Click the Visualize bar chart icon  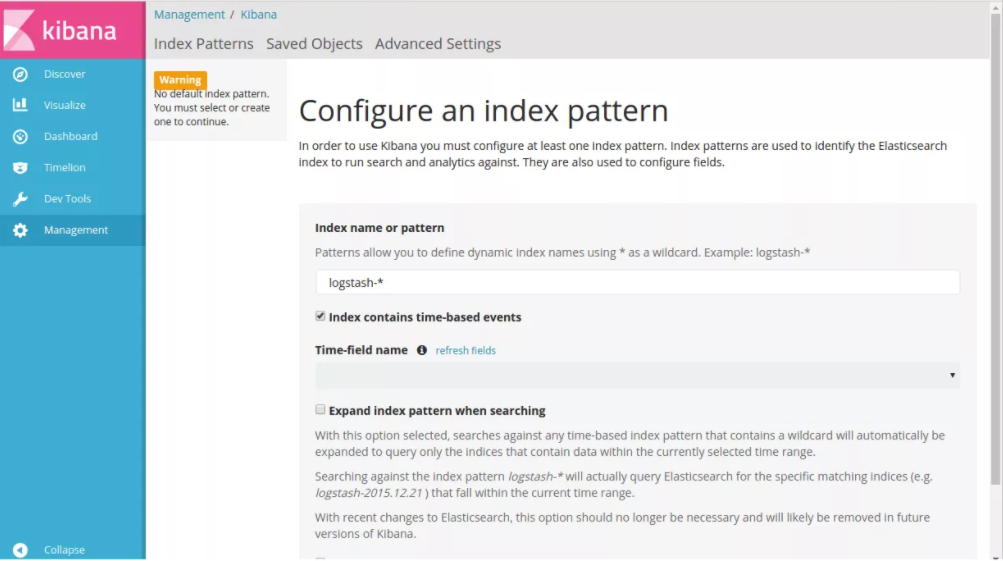click(20, 105)
